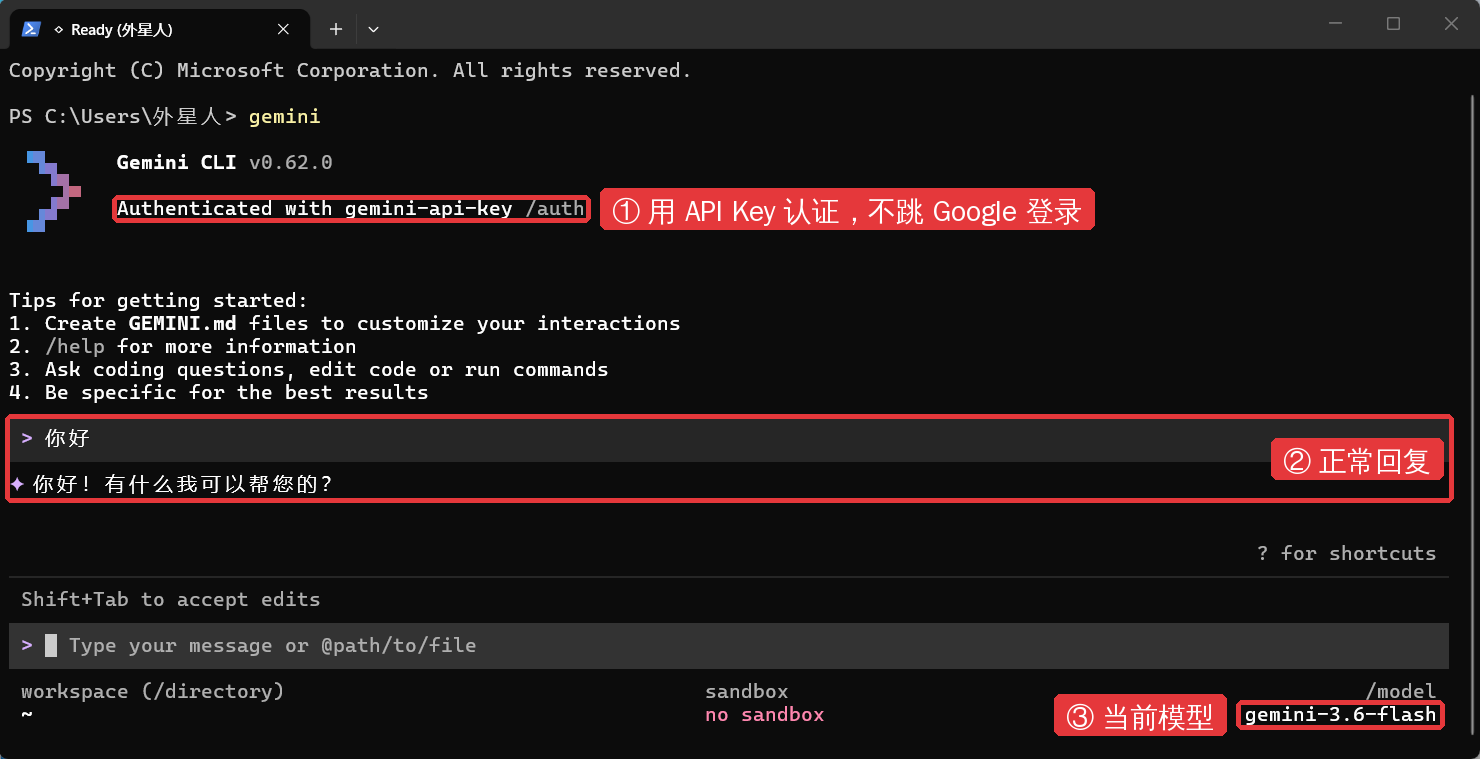Open a new terminal tab

(x=336, y=30)
